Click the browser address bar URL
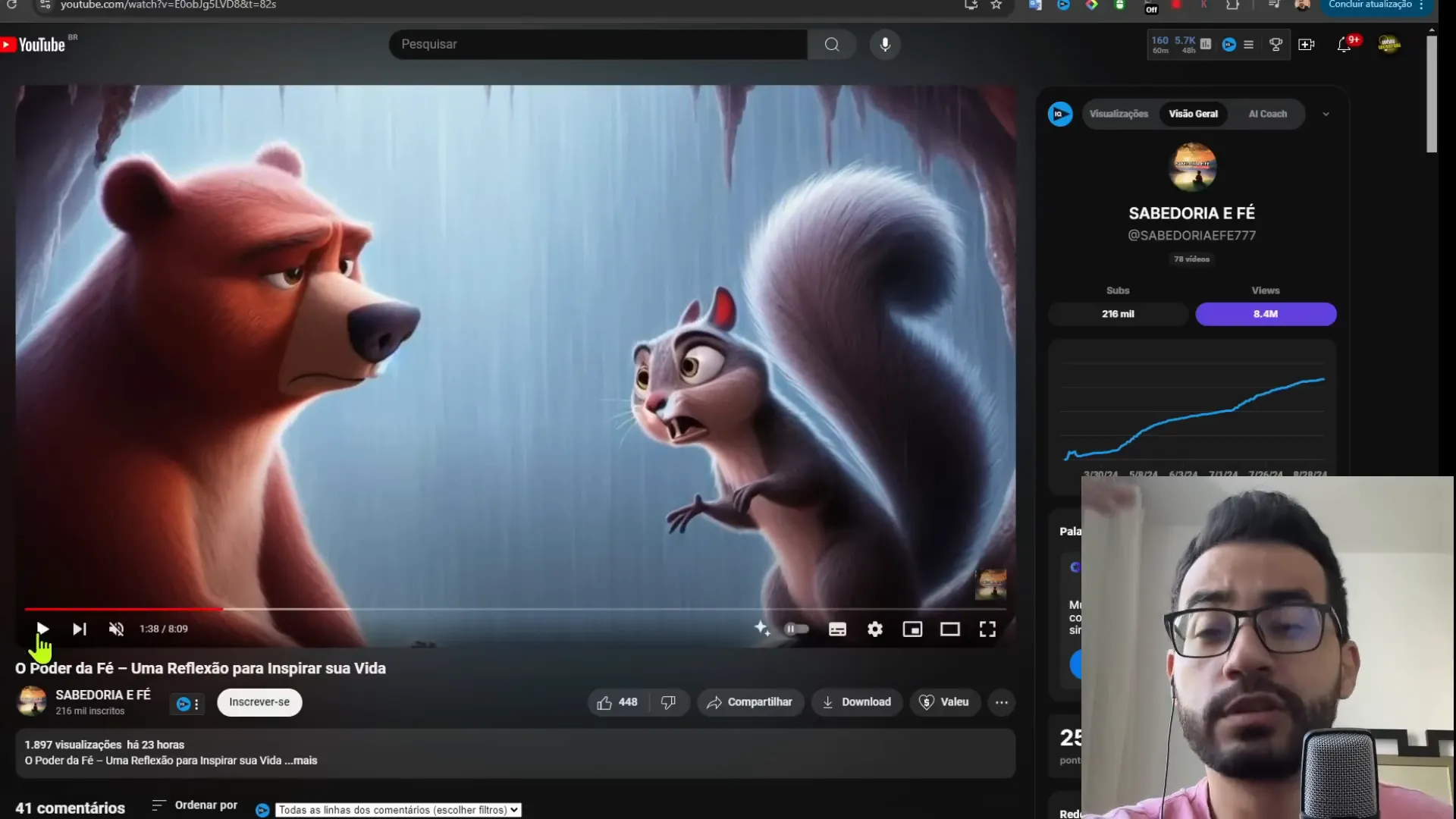The height and width of the screenshot is (819, 1456). [168, 5]
